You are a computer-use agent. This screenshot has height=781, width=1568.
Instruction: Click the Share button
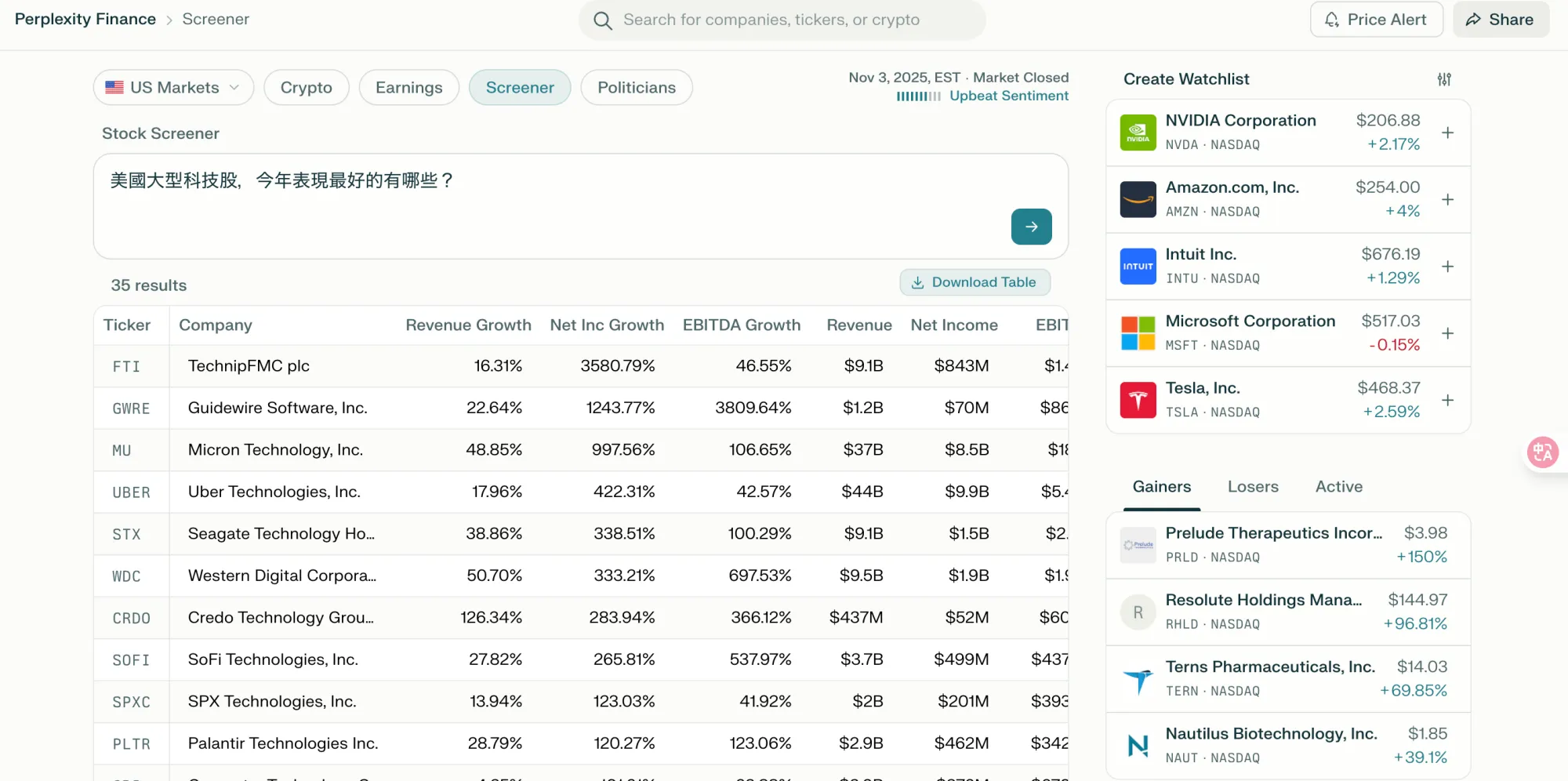coord(1501,20)
